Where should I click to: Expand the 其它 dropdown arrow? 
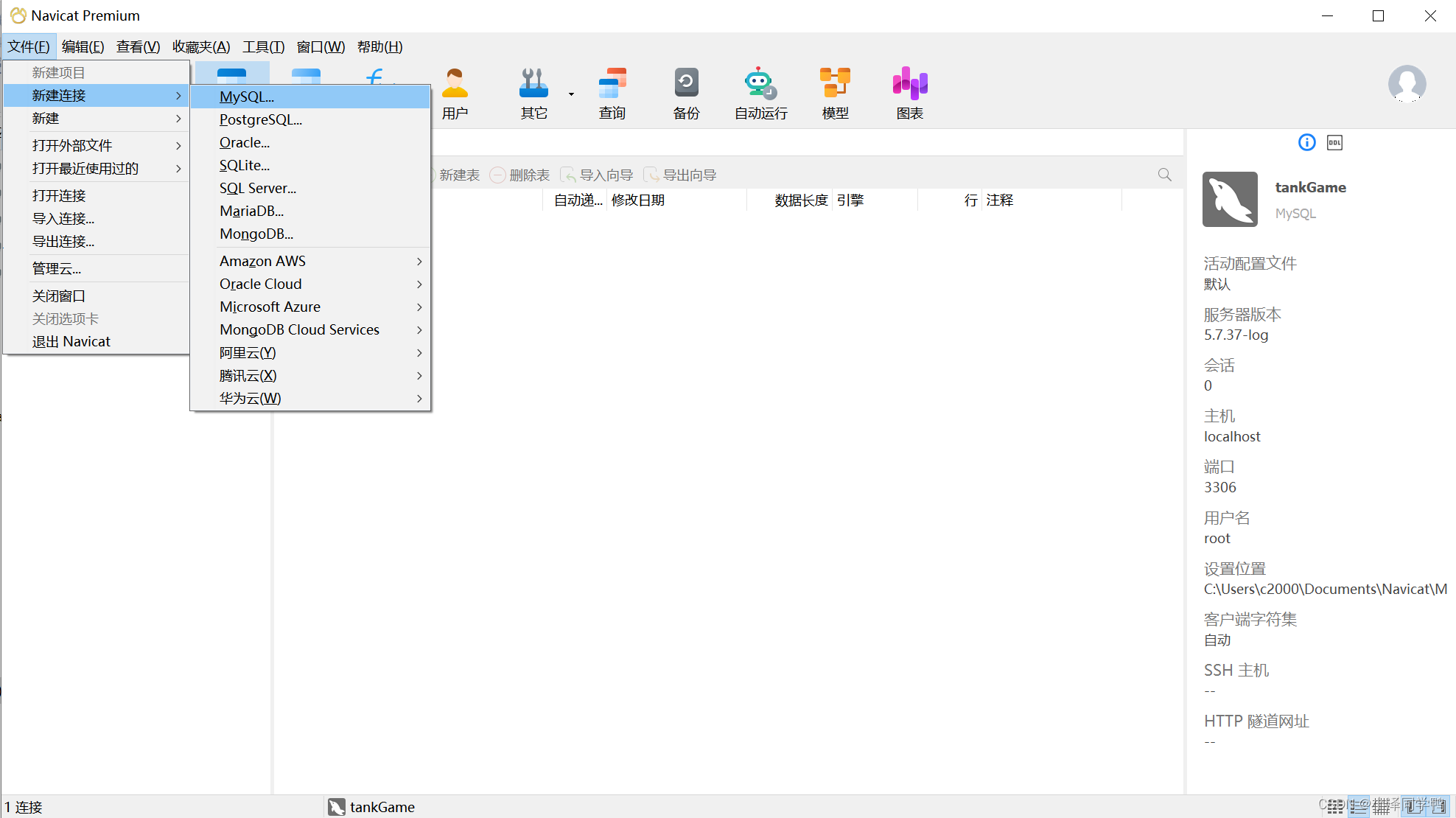[x=571, y=94]
